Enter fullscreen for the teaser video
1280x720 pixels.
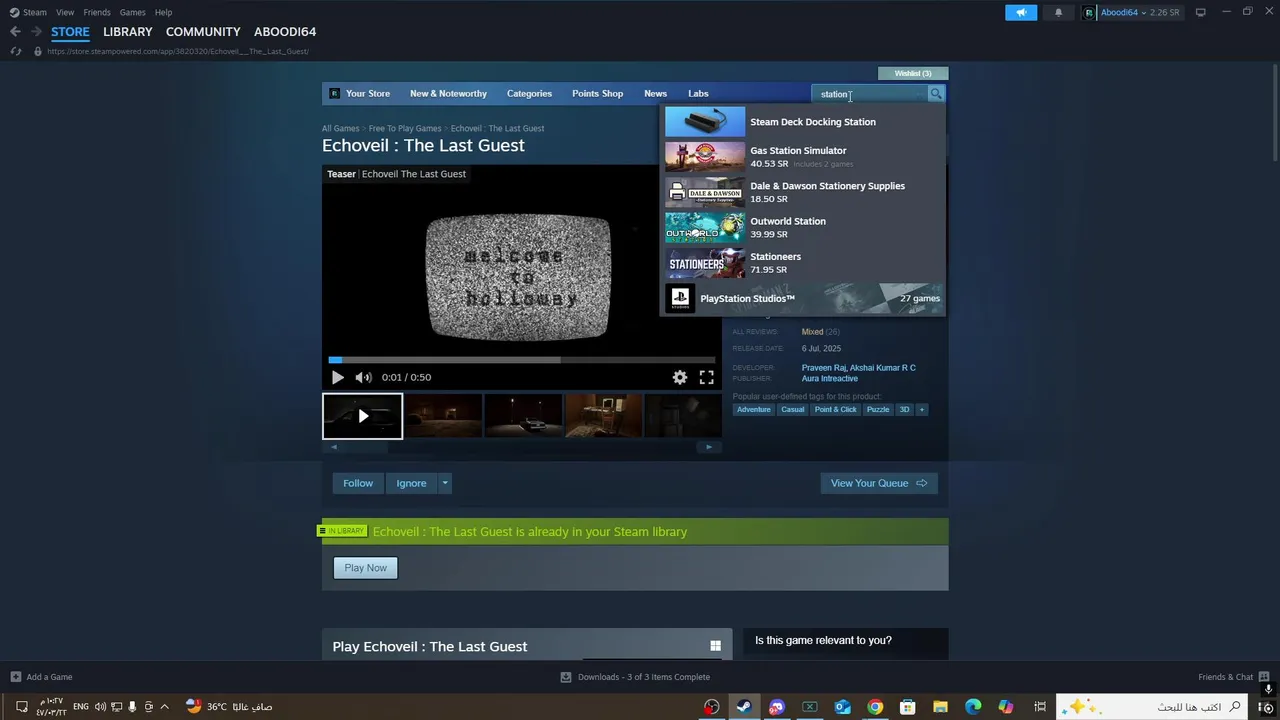click(x=706, y=377)
